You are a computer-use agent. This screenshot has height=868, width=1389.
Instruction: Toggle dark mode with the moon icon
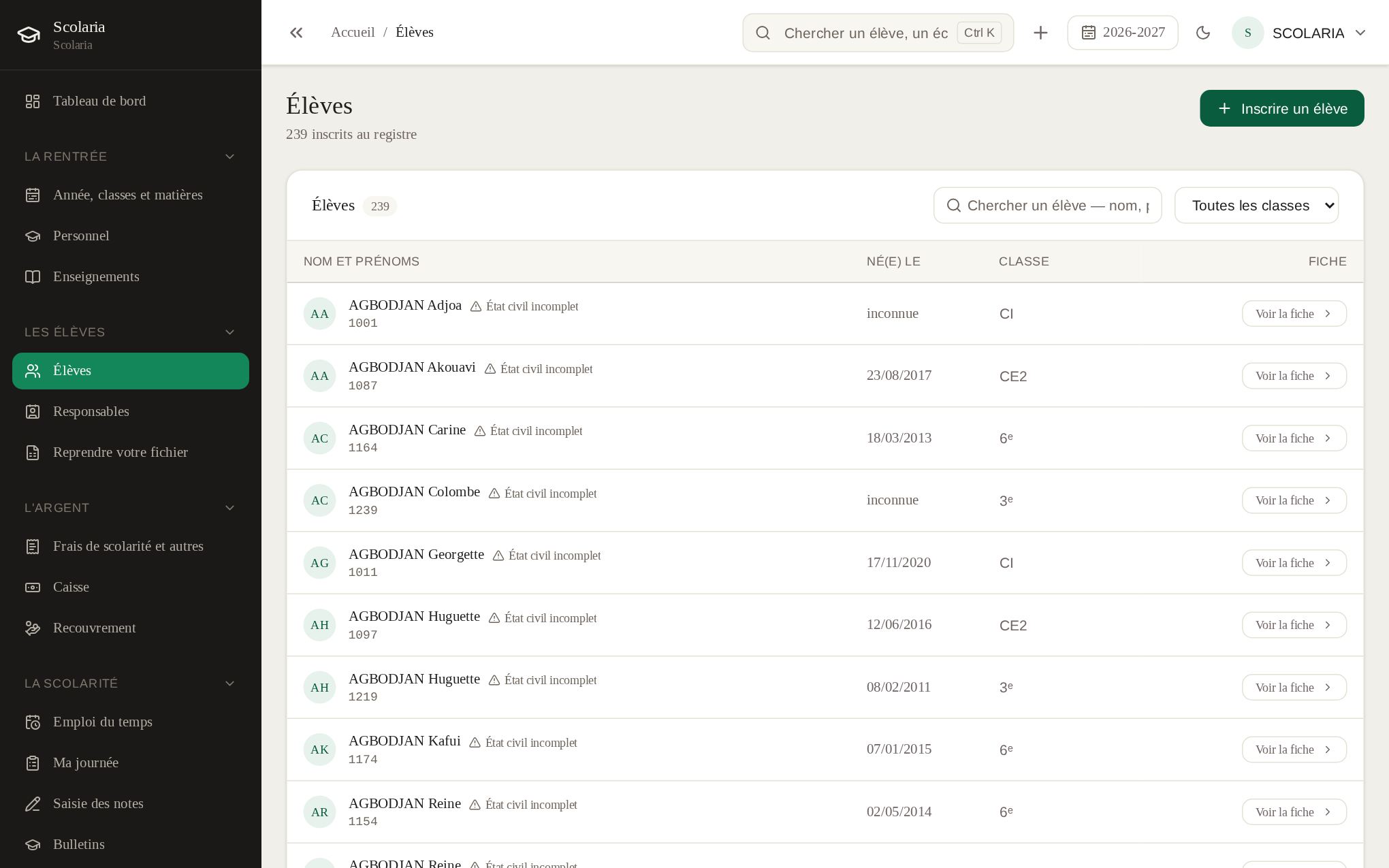tap(1203, 33)
